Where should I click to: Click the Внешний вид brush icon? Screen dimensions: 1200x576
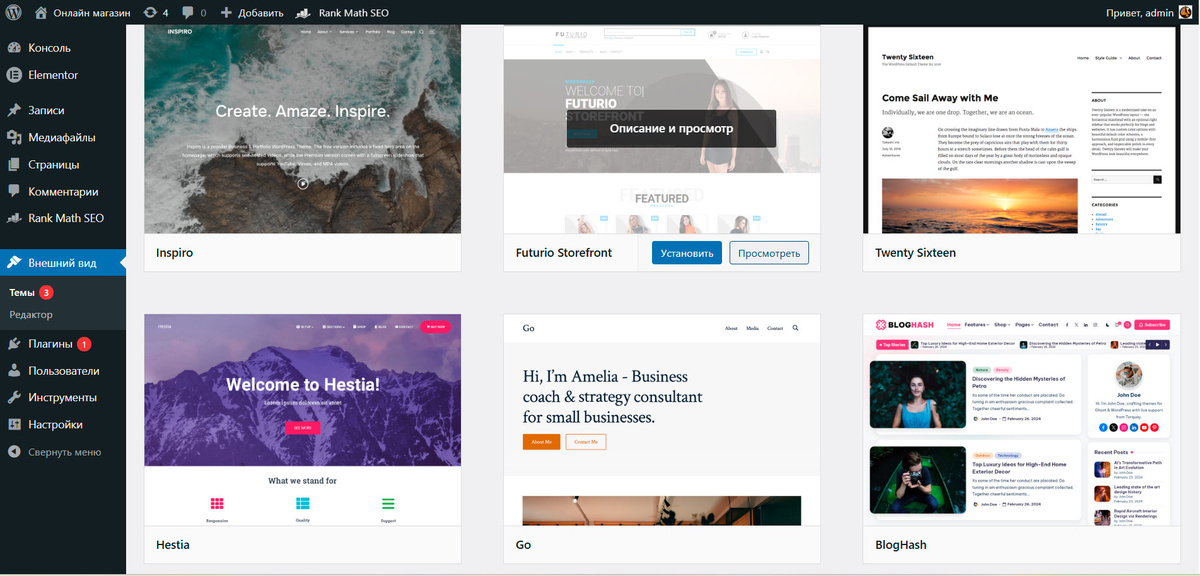(14, 263)
